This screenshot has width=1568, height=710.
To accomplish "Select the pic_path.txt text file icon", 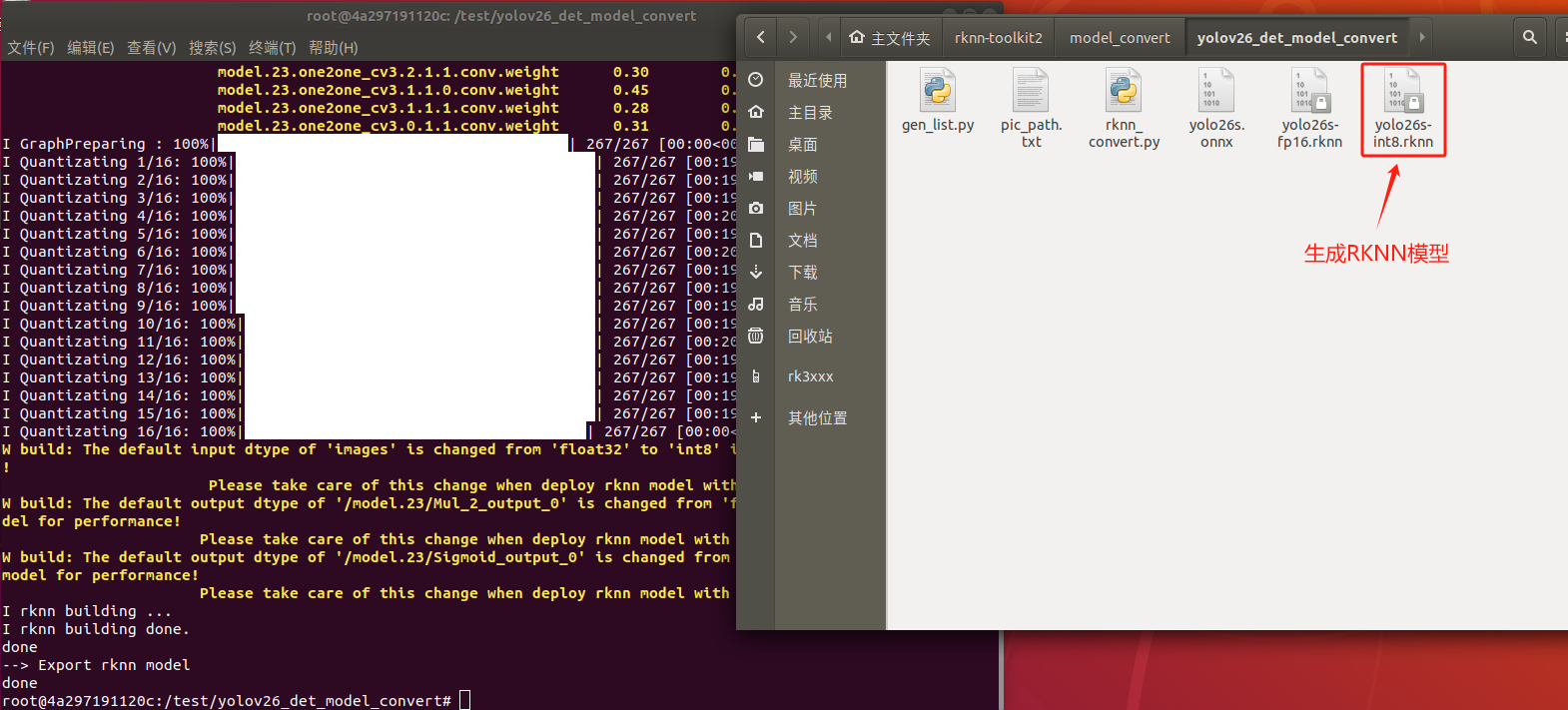I will 1031,90.
